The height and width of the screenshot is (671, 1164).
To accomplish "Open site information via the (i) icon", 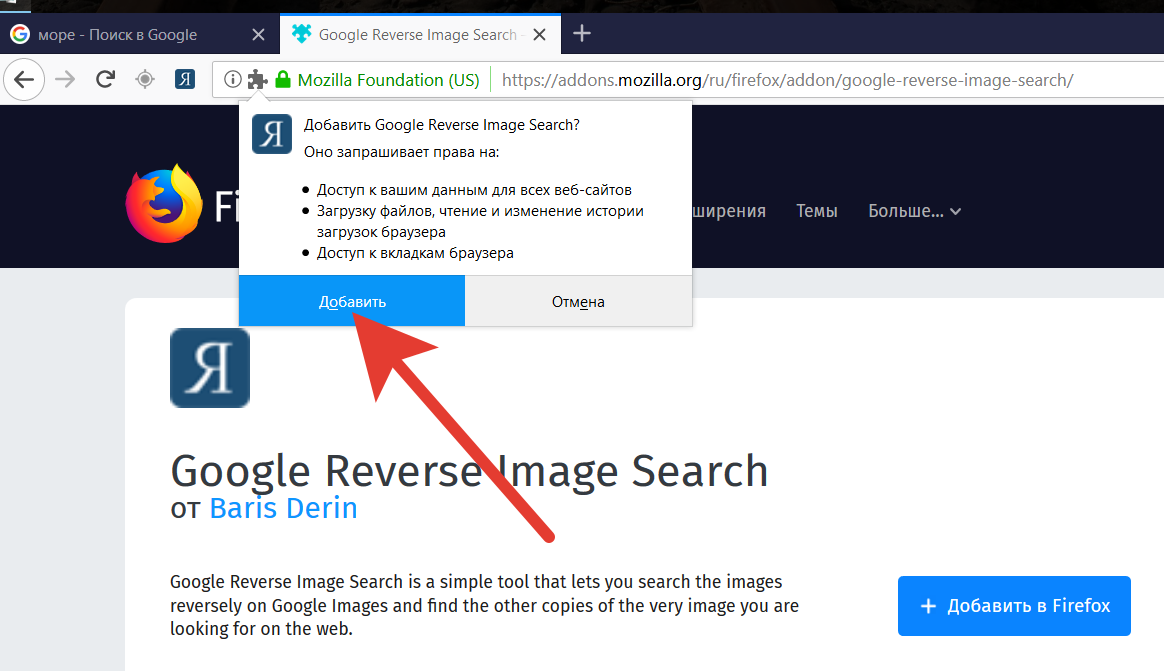I will pyautogui.click(x=232, y=80).
